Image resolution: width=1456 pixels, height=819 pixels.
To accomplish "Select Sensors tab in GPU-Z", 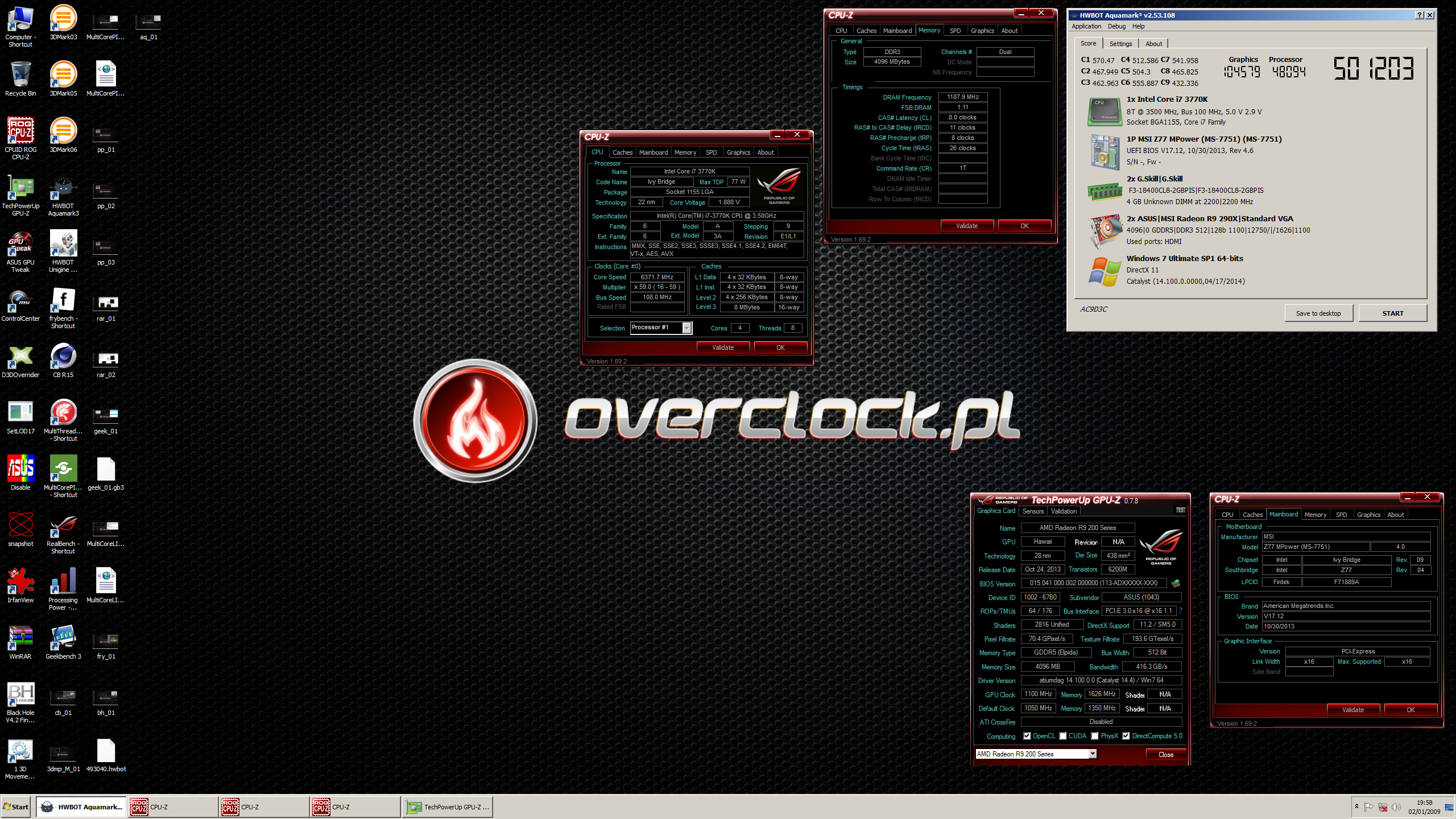I will click(x=1033, y=511).
